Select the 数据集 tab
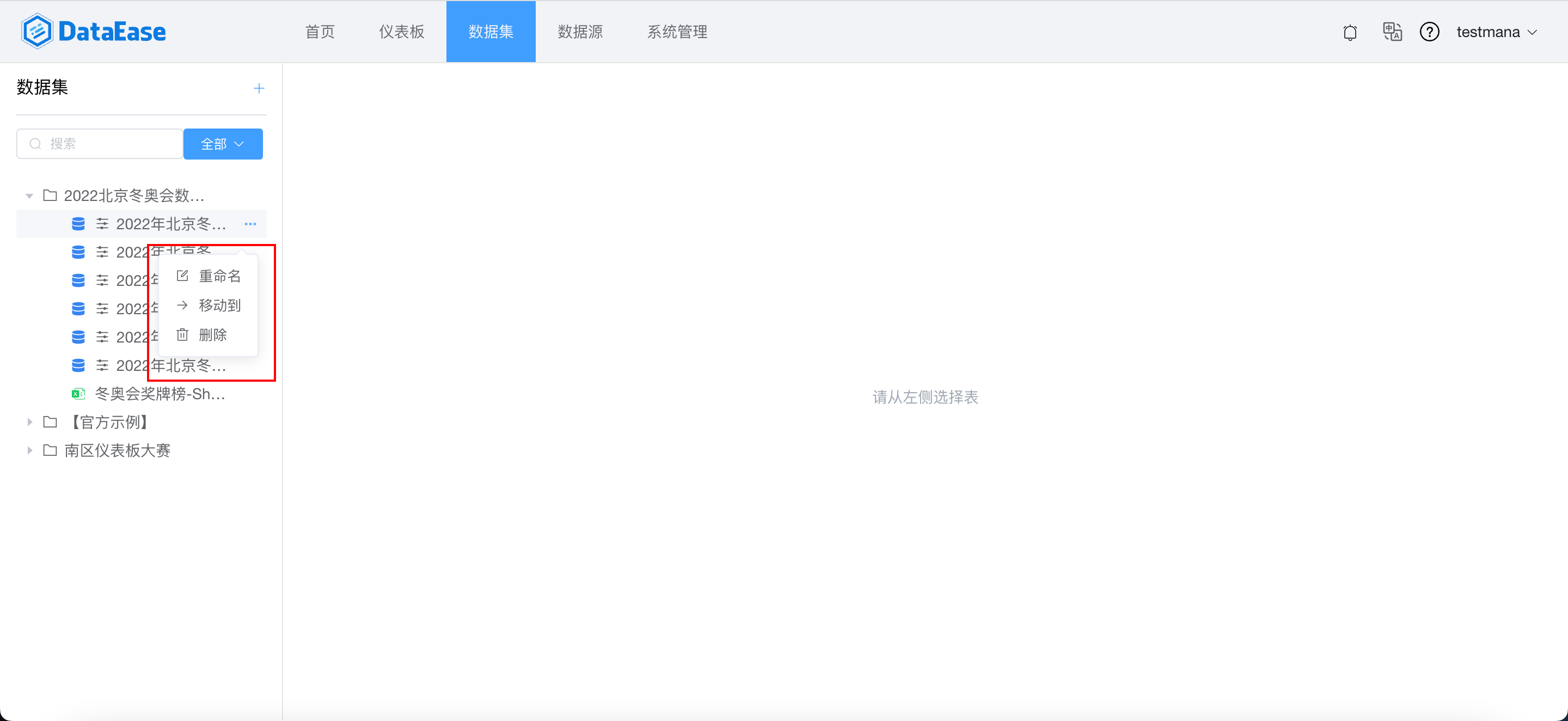The image size is (1568, 721). (491, 32)
